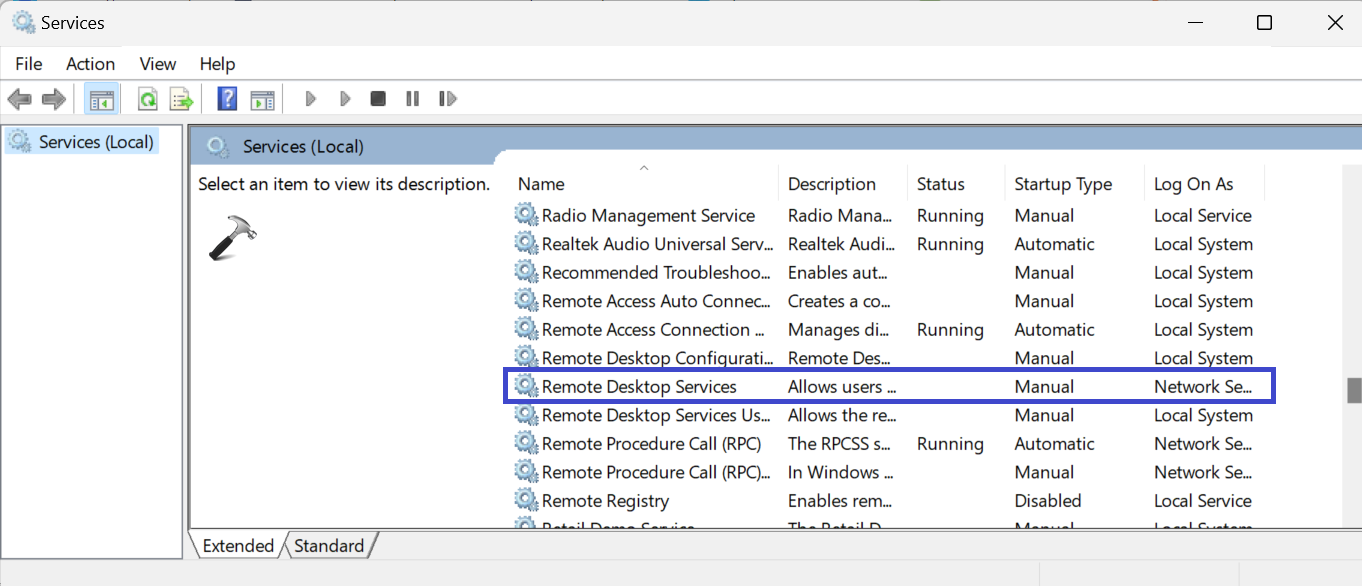This screenshot has width=1362, height=586.
Task: Click the Restart Service toolbar icon
Action: 448,99
